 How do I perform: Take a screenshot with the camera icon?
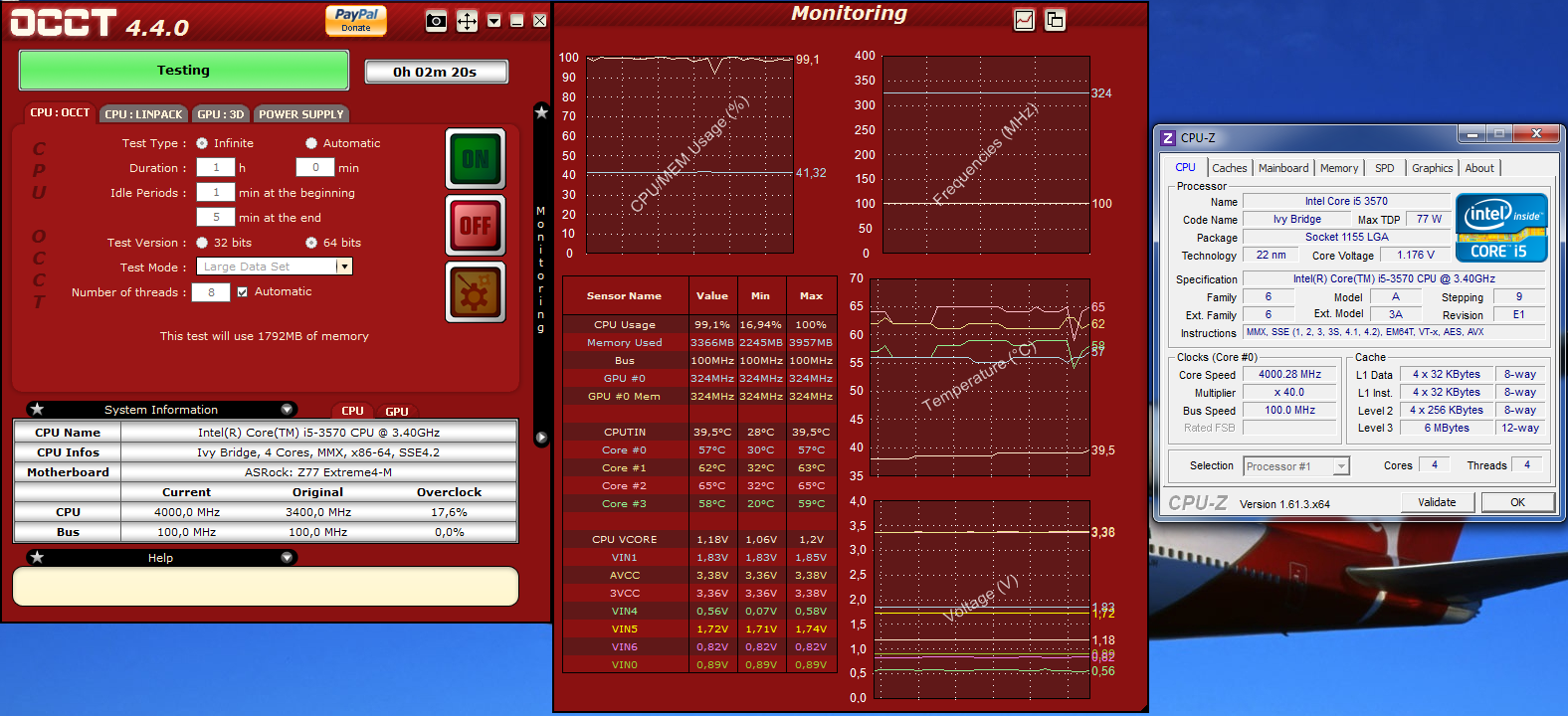[436, 21]
